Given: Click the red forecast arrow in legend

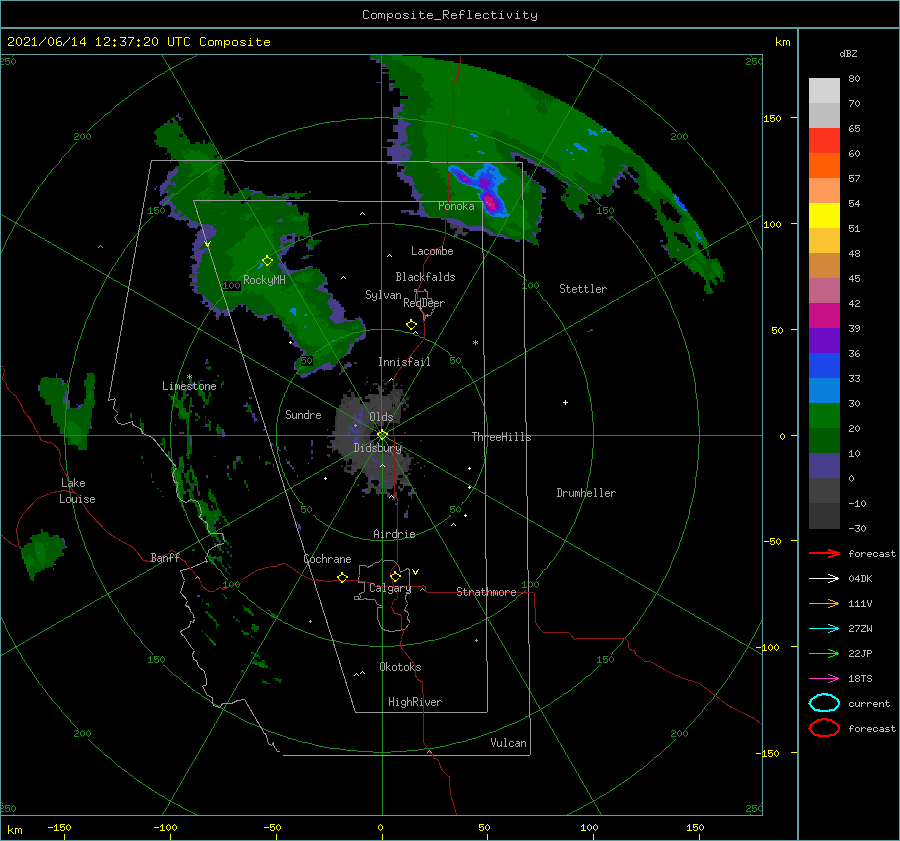Looking at the screenshot, I should point(824,553).
